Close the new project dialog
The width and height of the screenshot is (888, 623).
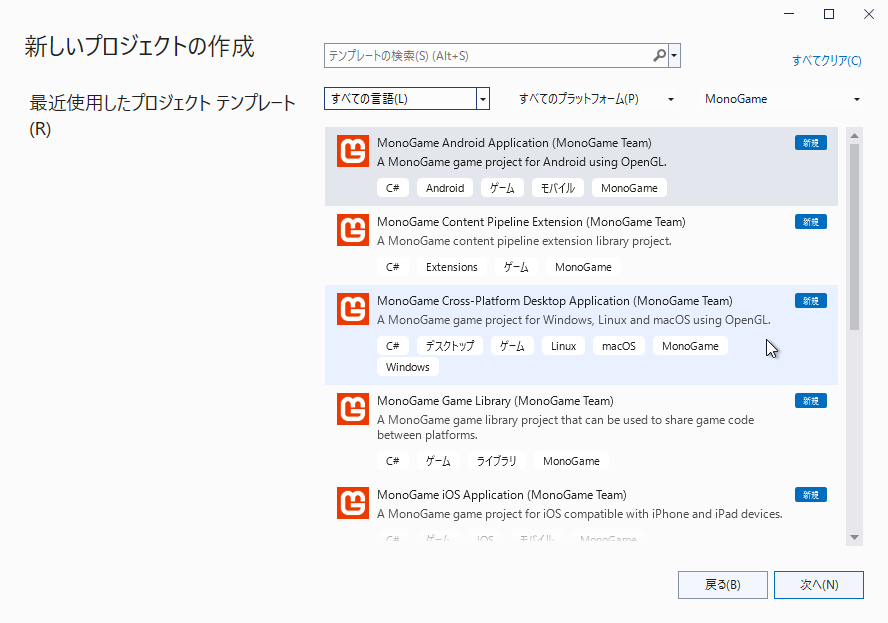click(x=869, y=14)
